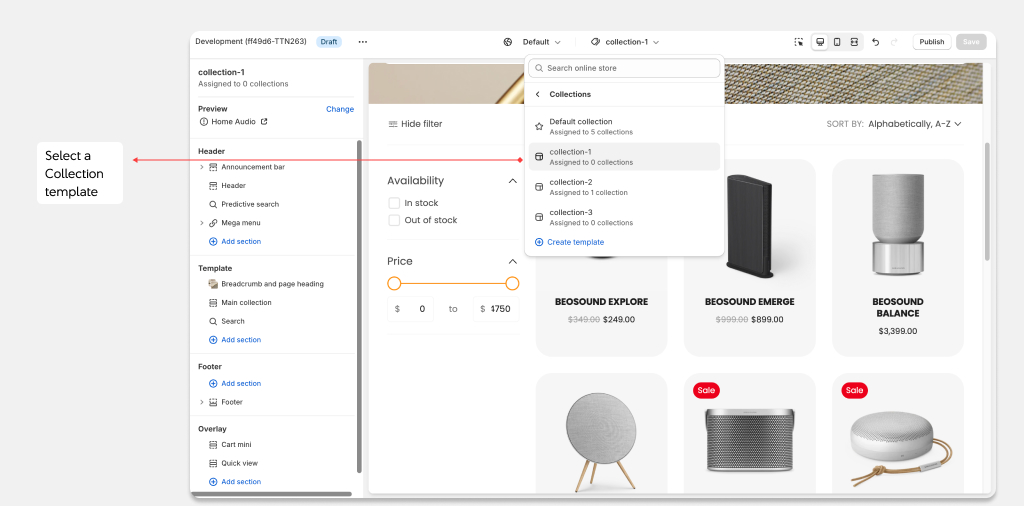Switch to mobile preview icon

(x=837, y=42)
